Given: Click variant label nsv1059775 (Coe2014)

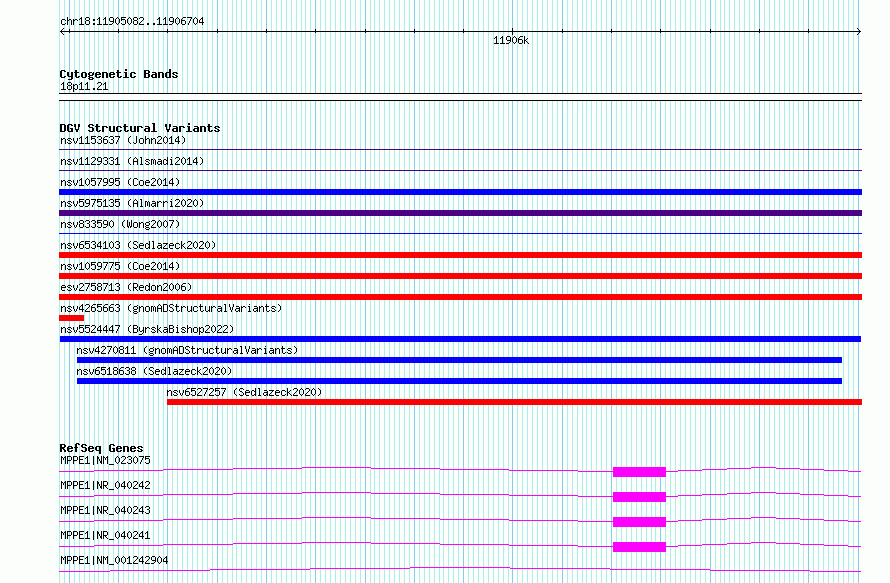Looking at the screenshot, I should coord(120,266).
